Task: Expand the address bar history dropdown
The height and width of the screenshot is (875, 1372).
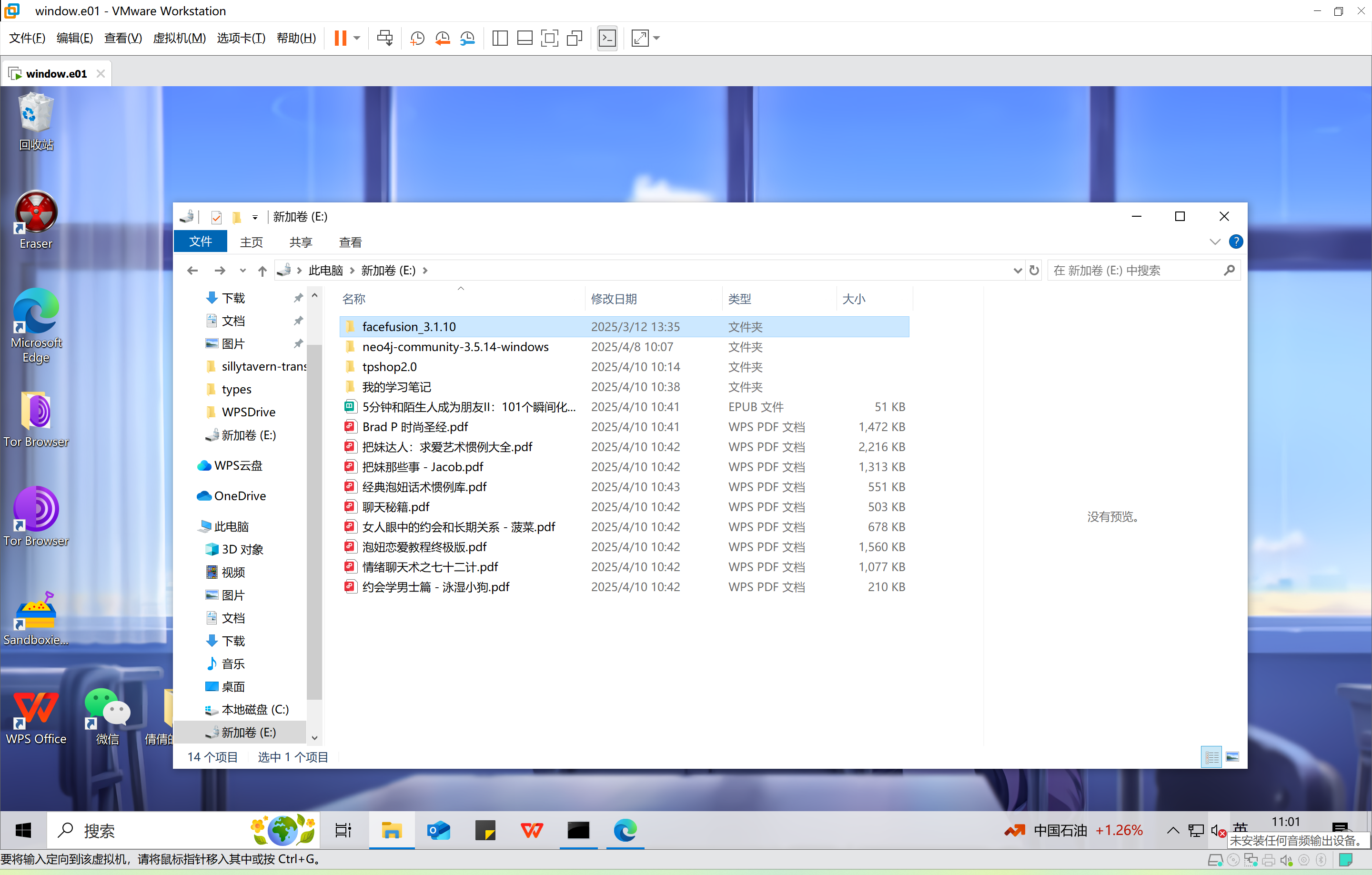Action: click(1018, 270)
